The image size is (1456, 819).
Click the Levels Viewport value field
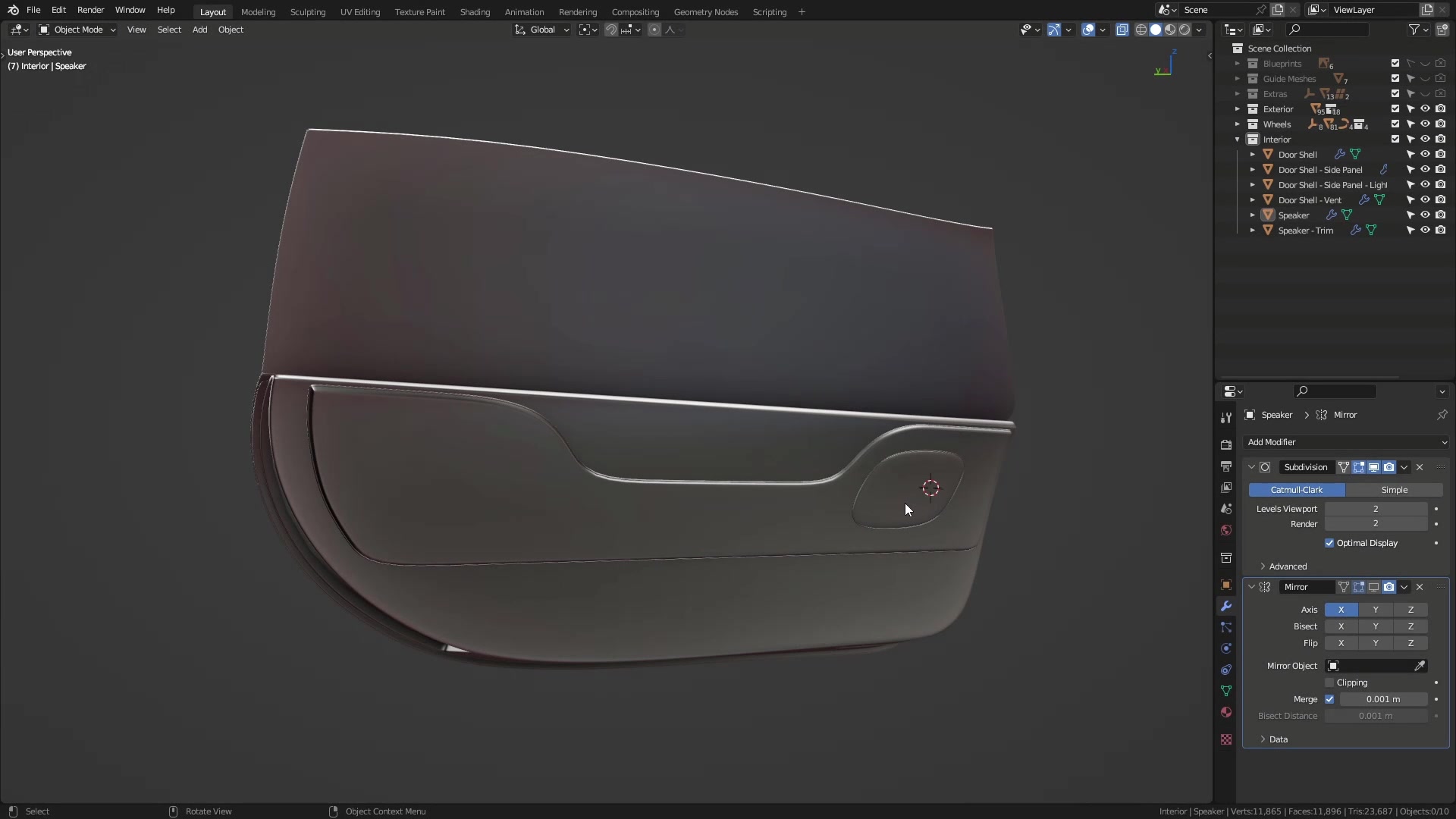point(1376,509)
